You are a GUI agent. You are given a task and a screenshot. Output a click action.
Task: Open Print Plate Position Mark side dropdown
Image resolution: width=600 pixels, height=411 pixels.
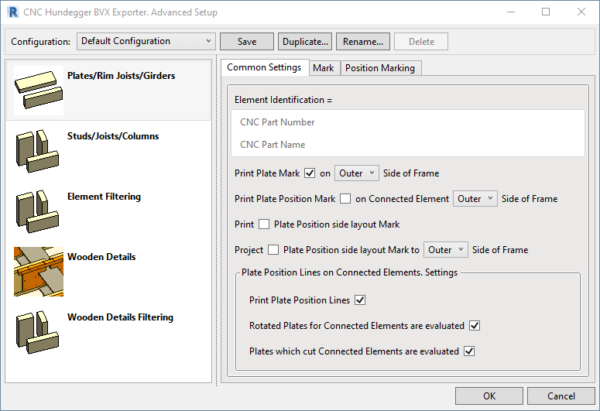[475, 199]
